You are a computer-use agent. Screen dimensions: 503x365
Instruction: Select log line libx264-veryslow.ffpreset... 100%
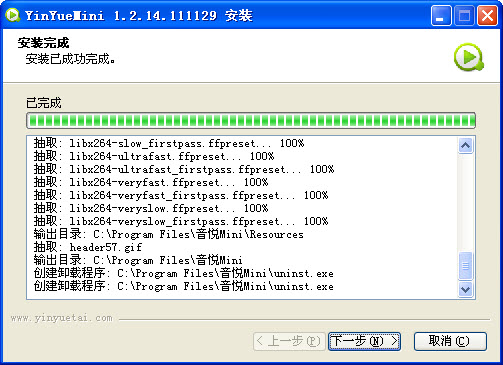[x=151, y=208]
